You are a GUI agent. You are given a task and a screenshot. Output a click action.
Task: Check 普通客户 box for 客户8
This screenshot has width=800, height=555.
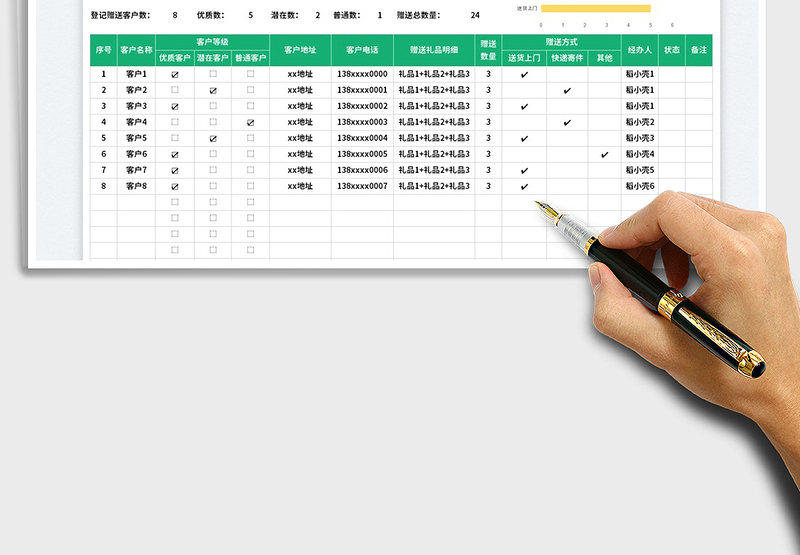pyautogui.click(x=250, y=186)
